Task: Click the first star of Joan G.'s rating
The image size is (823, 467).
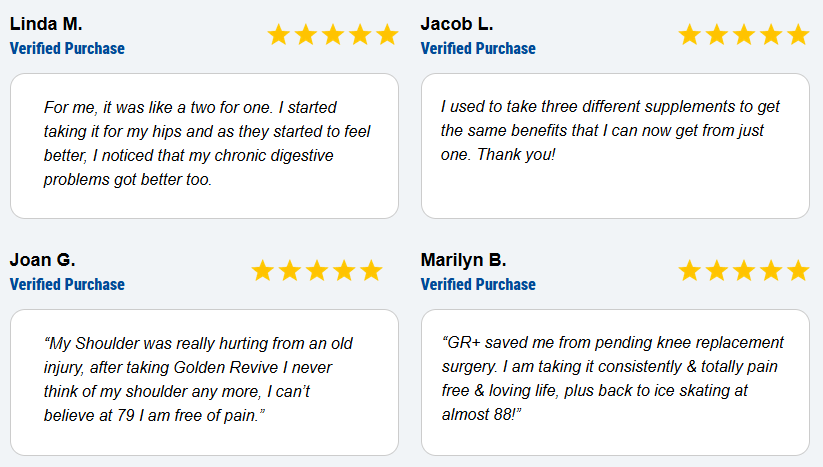Action: 262,271
